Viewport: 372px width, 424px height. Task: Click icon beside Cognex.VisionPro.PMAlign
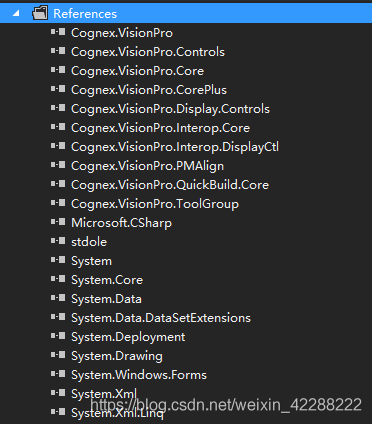58,165
